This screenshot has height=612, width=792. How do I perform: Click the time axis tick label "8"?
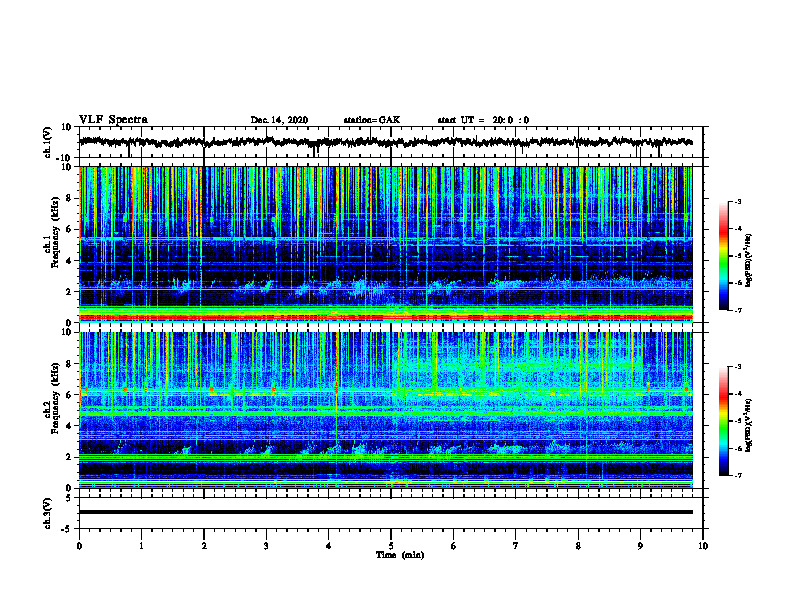[578, 546]
